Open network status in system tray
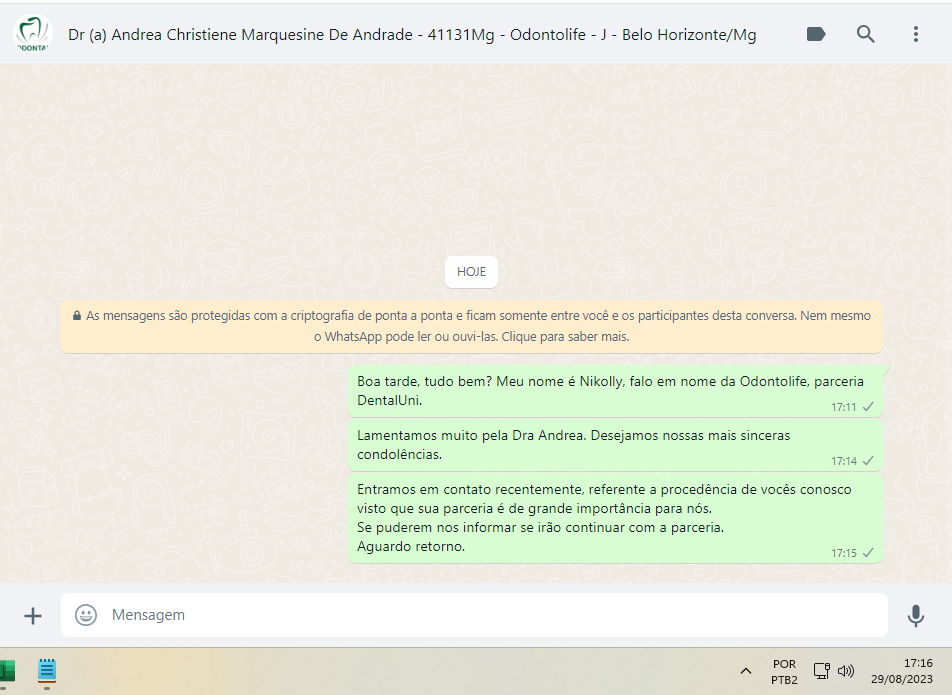Screen dimensions: 952x695 (821, 671)
